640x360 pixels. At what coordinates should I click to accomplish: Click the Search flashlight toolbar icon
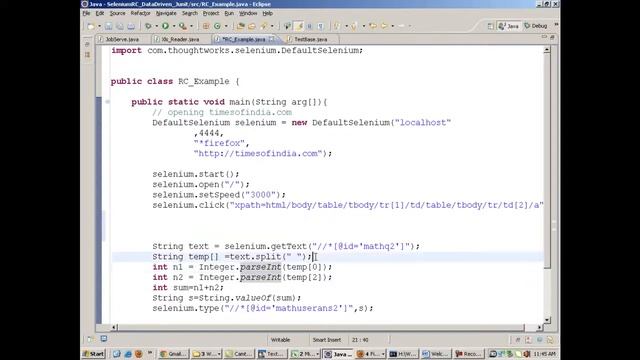(264, 26)
